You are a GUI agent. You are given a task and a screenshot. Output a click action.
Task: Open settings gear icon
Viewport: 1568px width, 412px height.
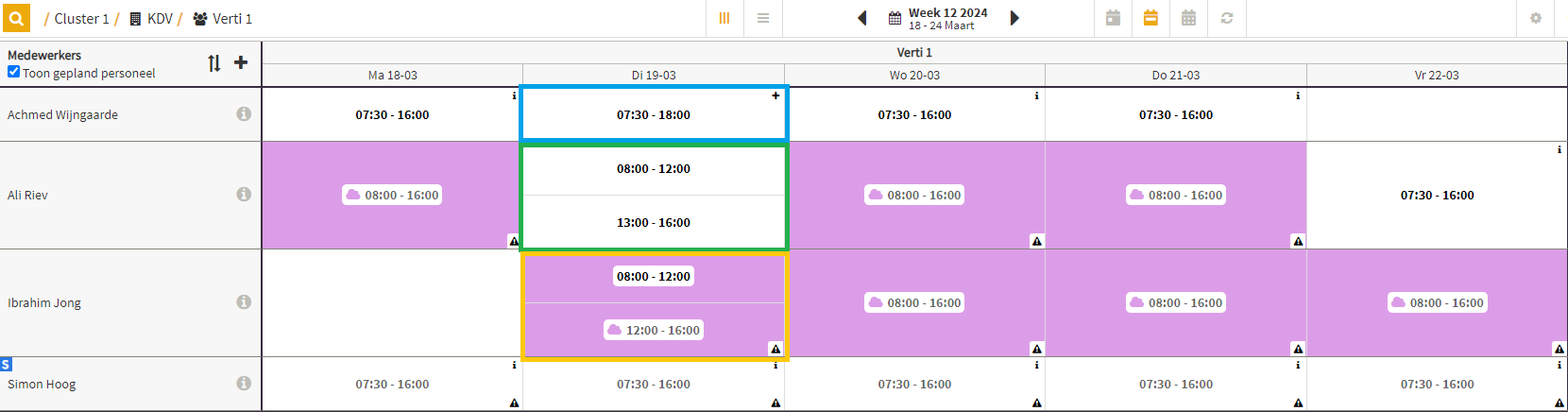(x=1536, y=18)
